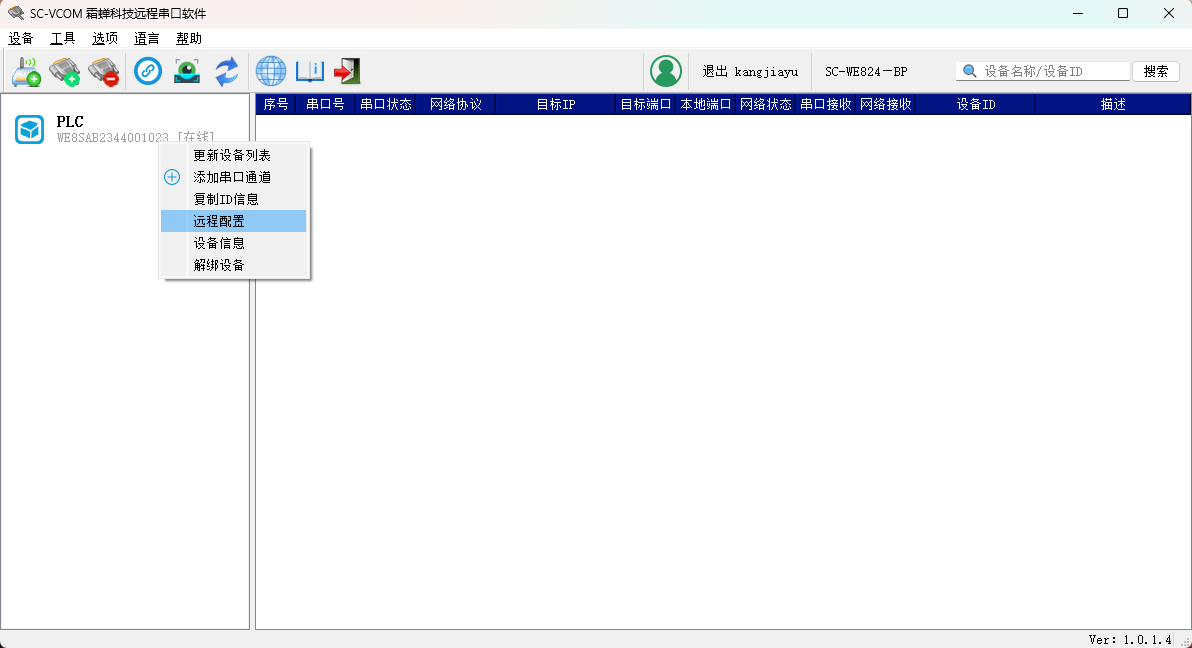Open the globe website icon
Viewport: 1192px width, 648px height.
point(271,71)
